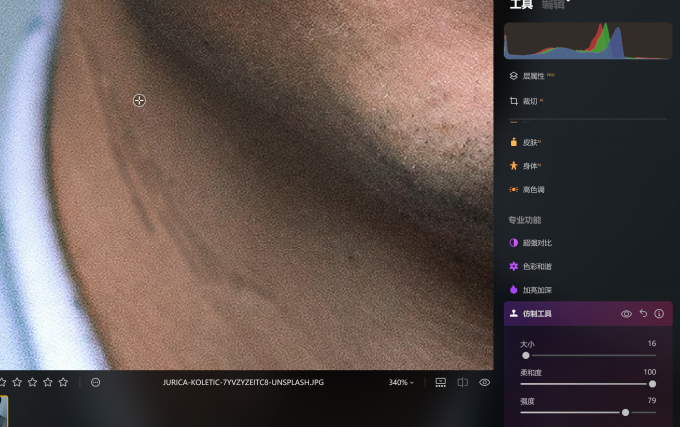This screenshot has width=680, height=427.
Task: Toggle before/after compare view icon
Action: (x=462, y=382)
